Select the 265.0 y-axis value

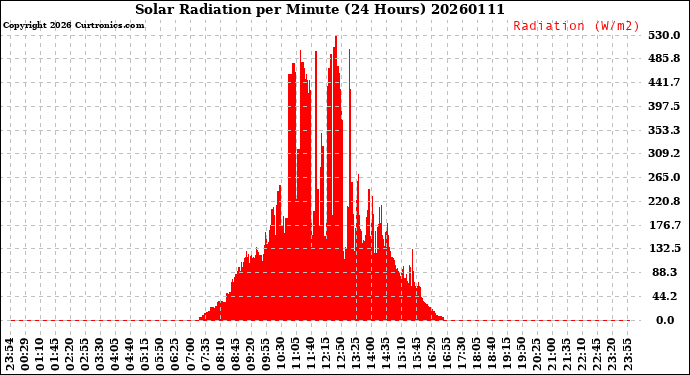point(664,177)
